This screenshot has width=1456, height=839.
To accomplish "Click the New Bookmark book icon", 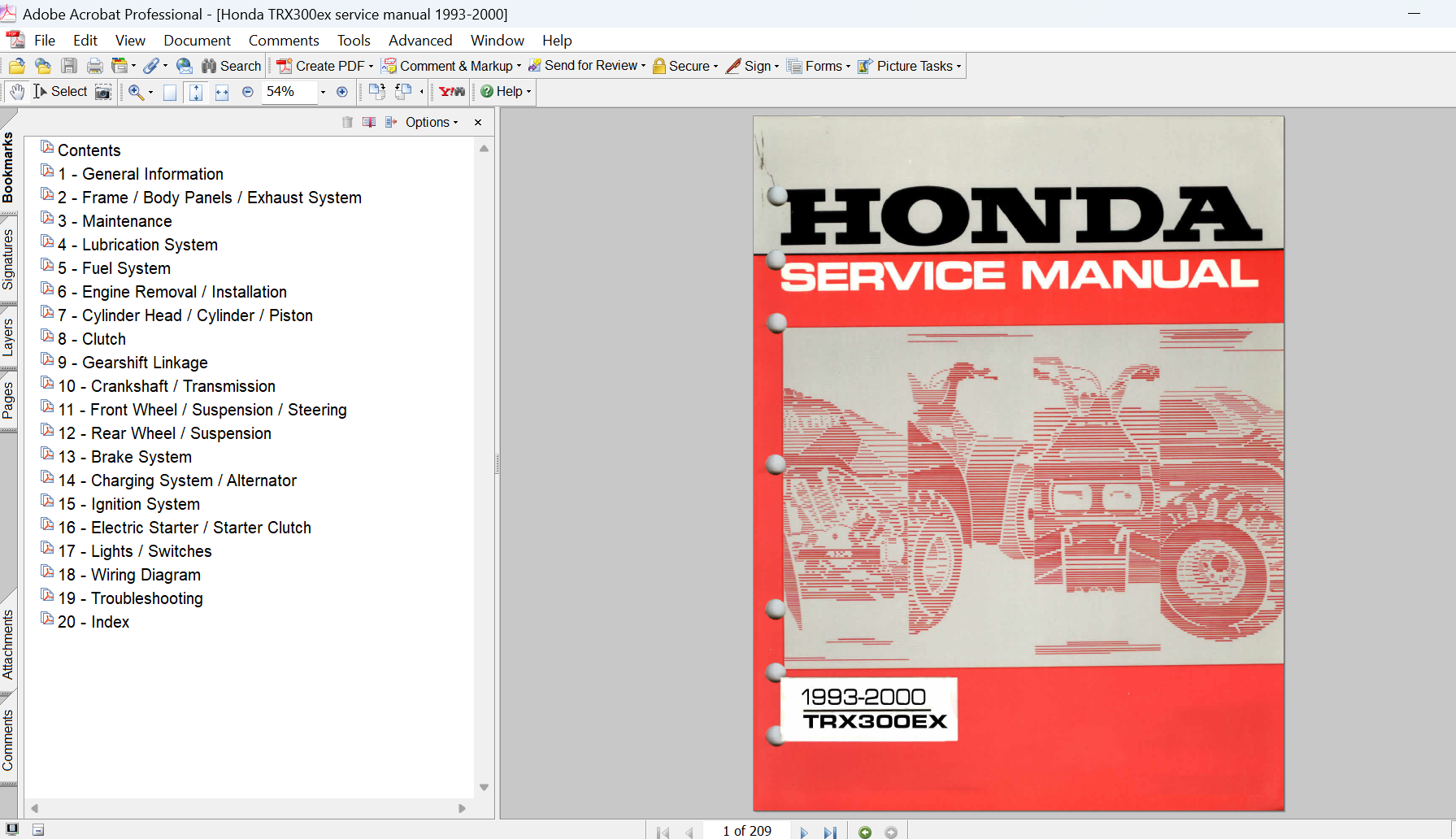I will (x=369, y=122).
